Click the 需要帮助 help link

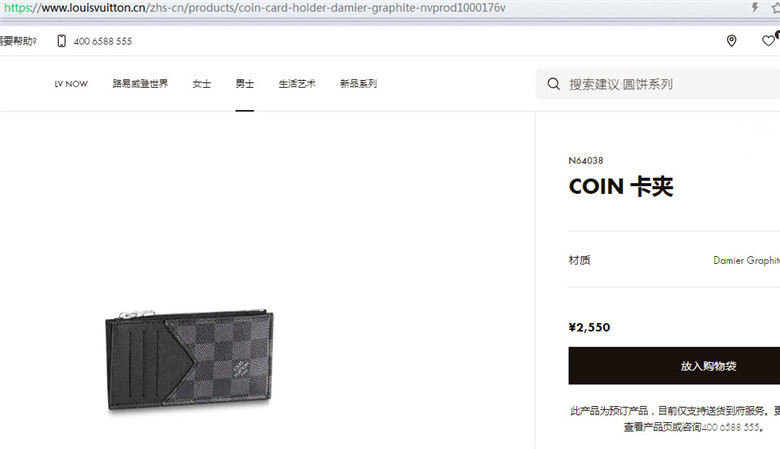[18, 41]
